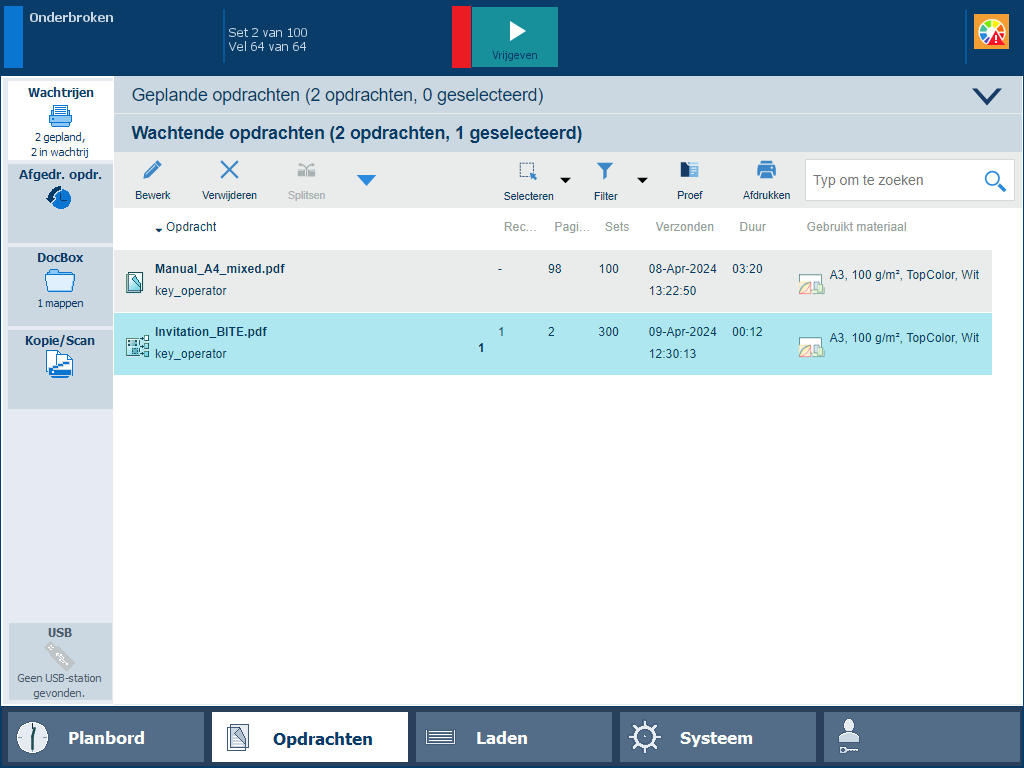The width and height of the screenshot is (1024, 768).
Task: Click media icon of Invitation_BITE.pdf row
Action: point(811,347)
